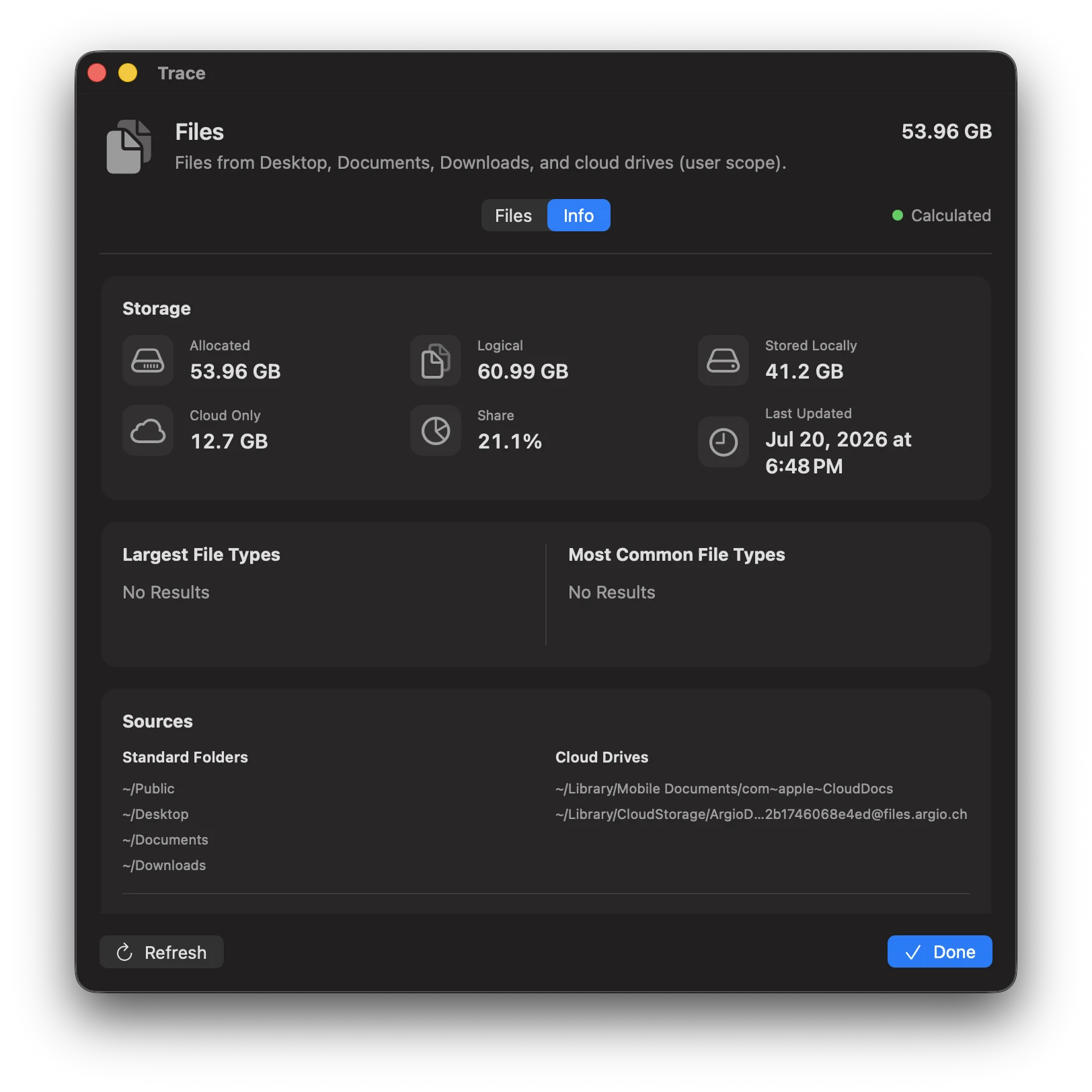This screenshot has width=1092, height=1092.
Task: Click the Share pie chart icon
Action: (436, 430)
